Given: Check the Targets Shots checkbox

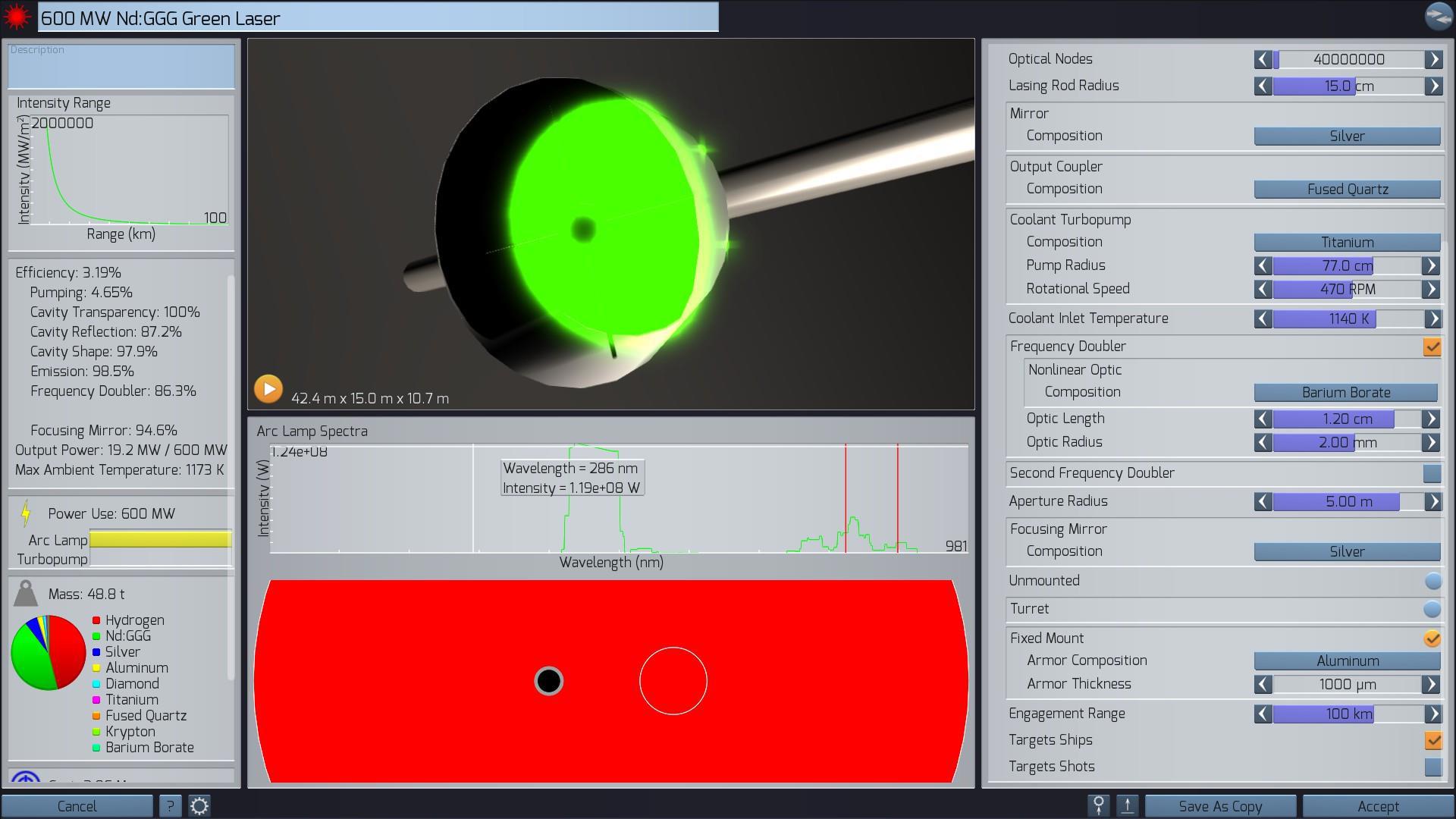Looking at the screenshot, I should pos(1432,767).
